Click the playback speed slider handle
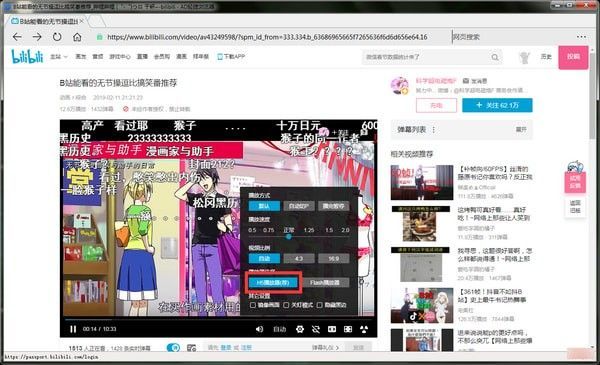Viewport: 600px width, 365px height. pos(289,237)
